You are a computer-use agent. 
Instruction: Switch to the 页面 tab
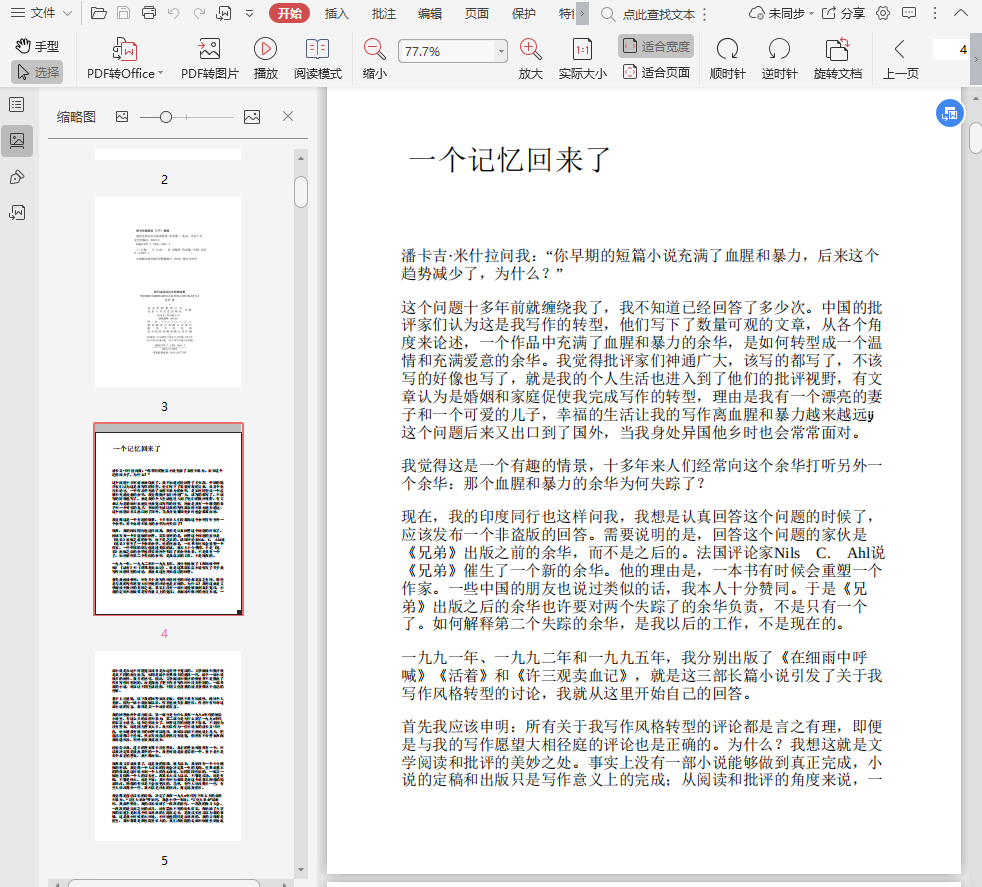477,13
